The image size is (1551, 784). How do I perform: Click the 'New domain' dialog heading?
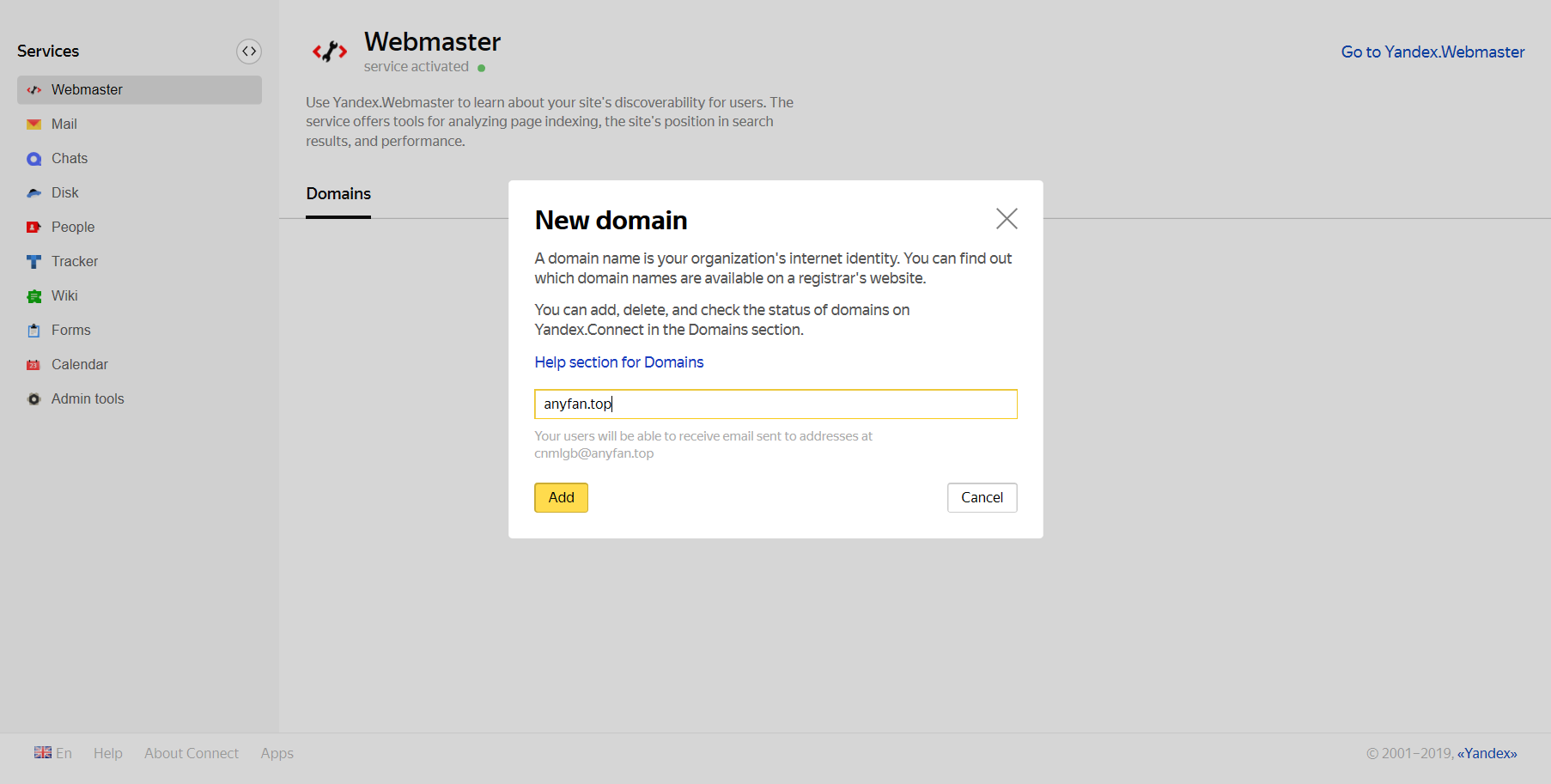click(x=611, y=221)
